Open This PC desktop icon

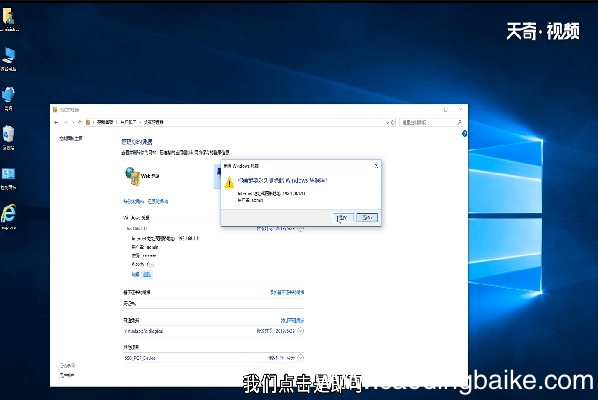pos(8,59)
